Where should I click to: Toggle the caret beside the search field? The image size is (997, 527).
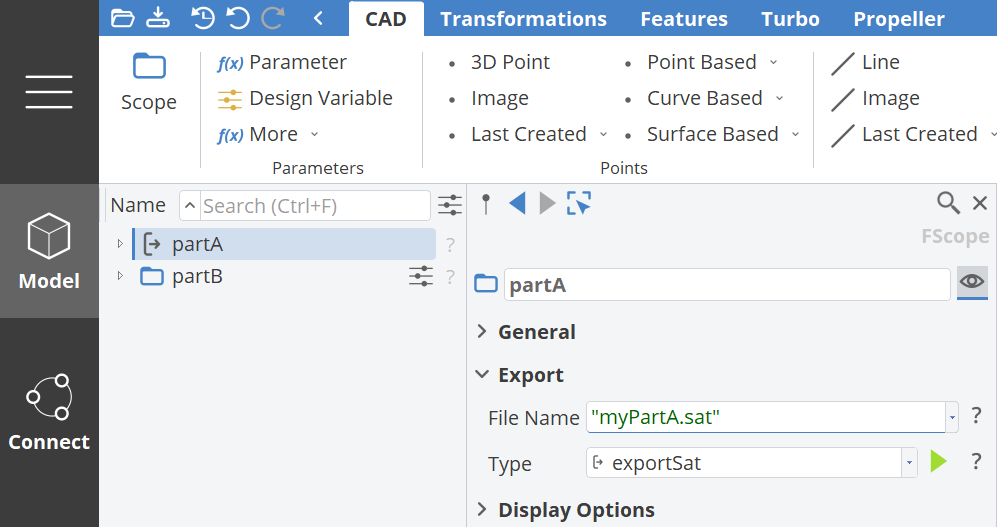tap(189, 206)
